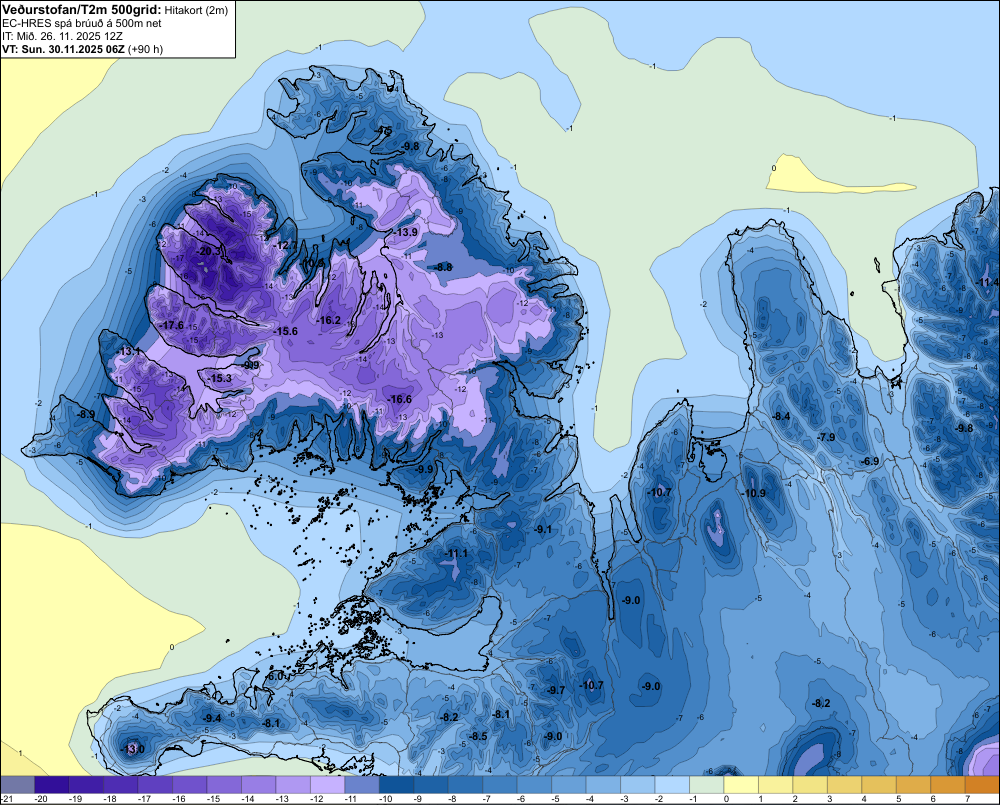This screenshot has width=1000, height=805.
Task: Click the -11.1 temperature label
Action: pos(456,553)
